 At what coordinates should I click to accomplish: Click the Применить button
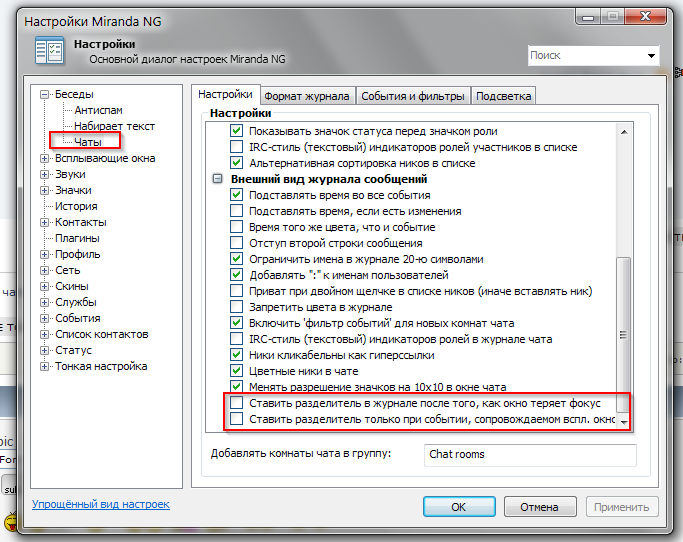622,507
